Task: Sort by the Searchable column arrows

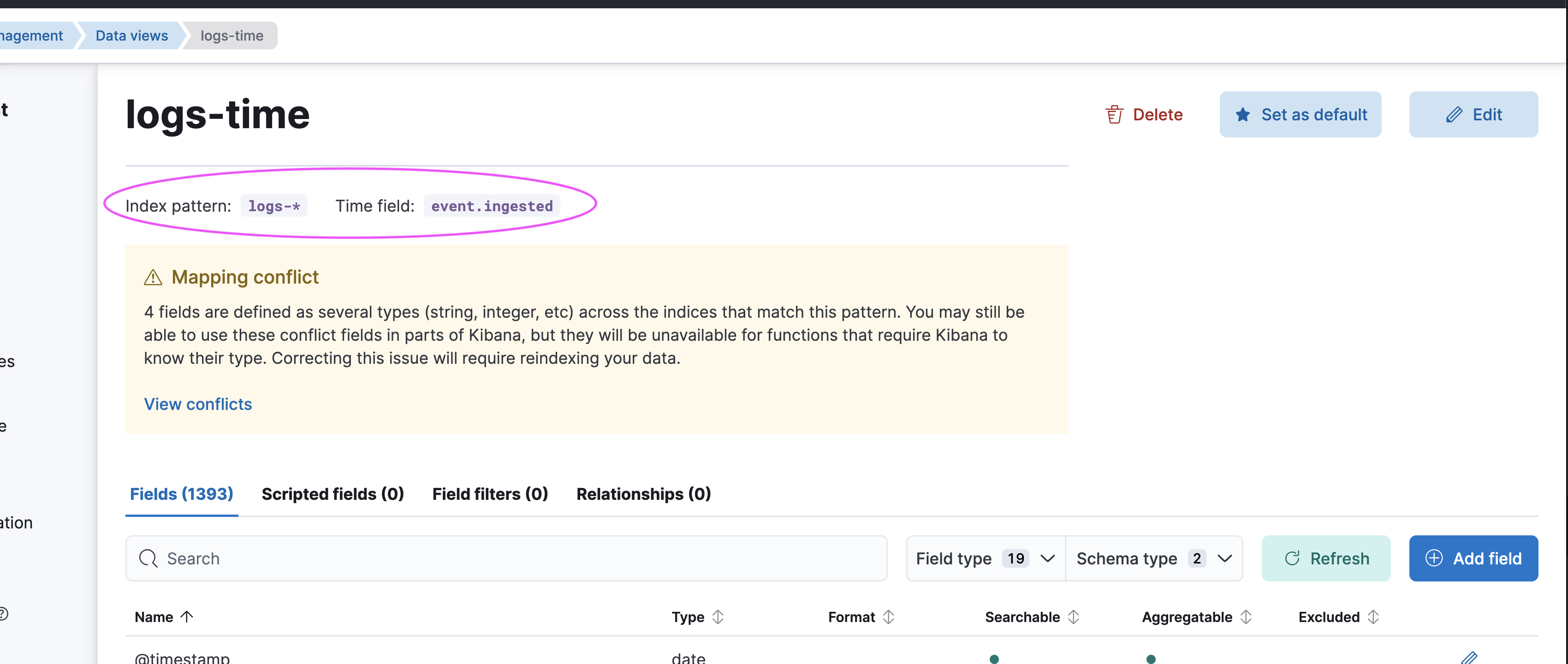Action: tap(1073, 617)
